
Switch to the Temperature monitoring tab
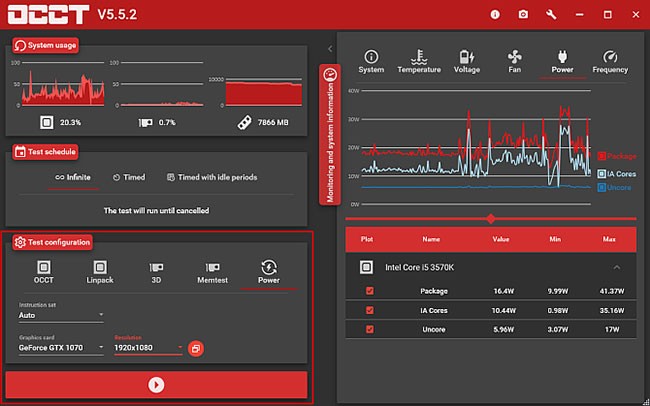point(418,62)
